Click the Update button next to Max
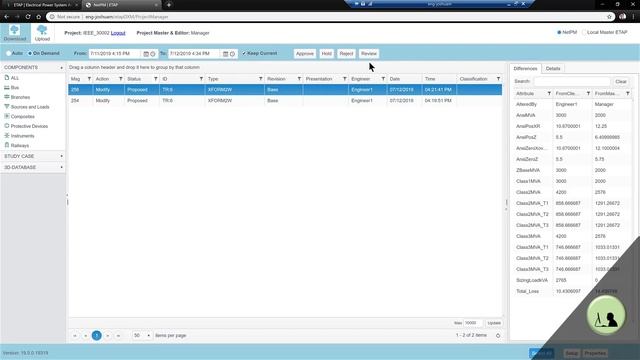The width and height of the screenshot is (640, 360). pyautogui.click(x=494, y=323)
